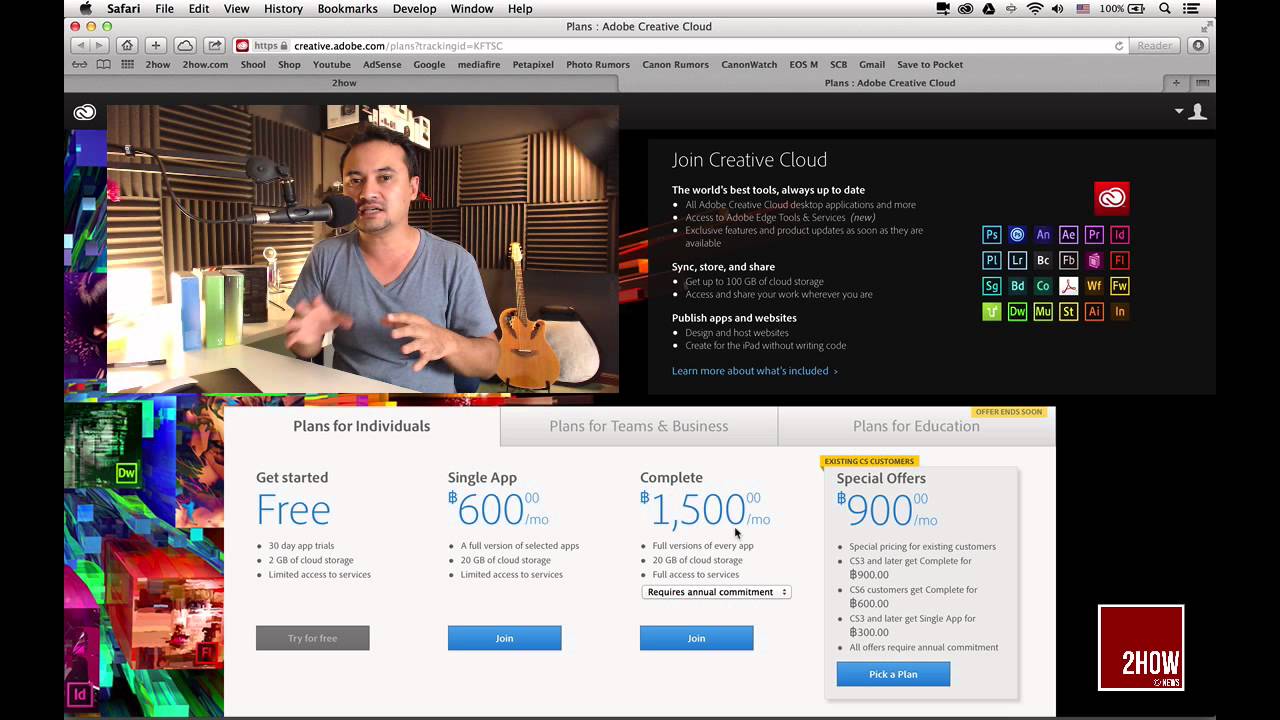Image resolution: width=1280 pixels, height=720 pixels.
Task: Click the Edge Animate An icon
Action: 1043,235
